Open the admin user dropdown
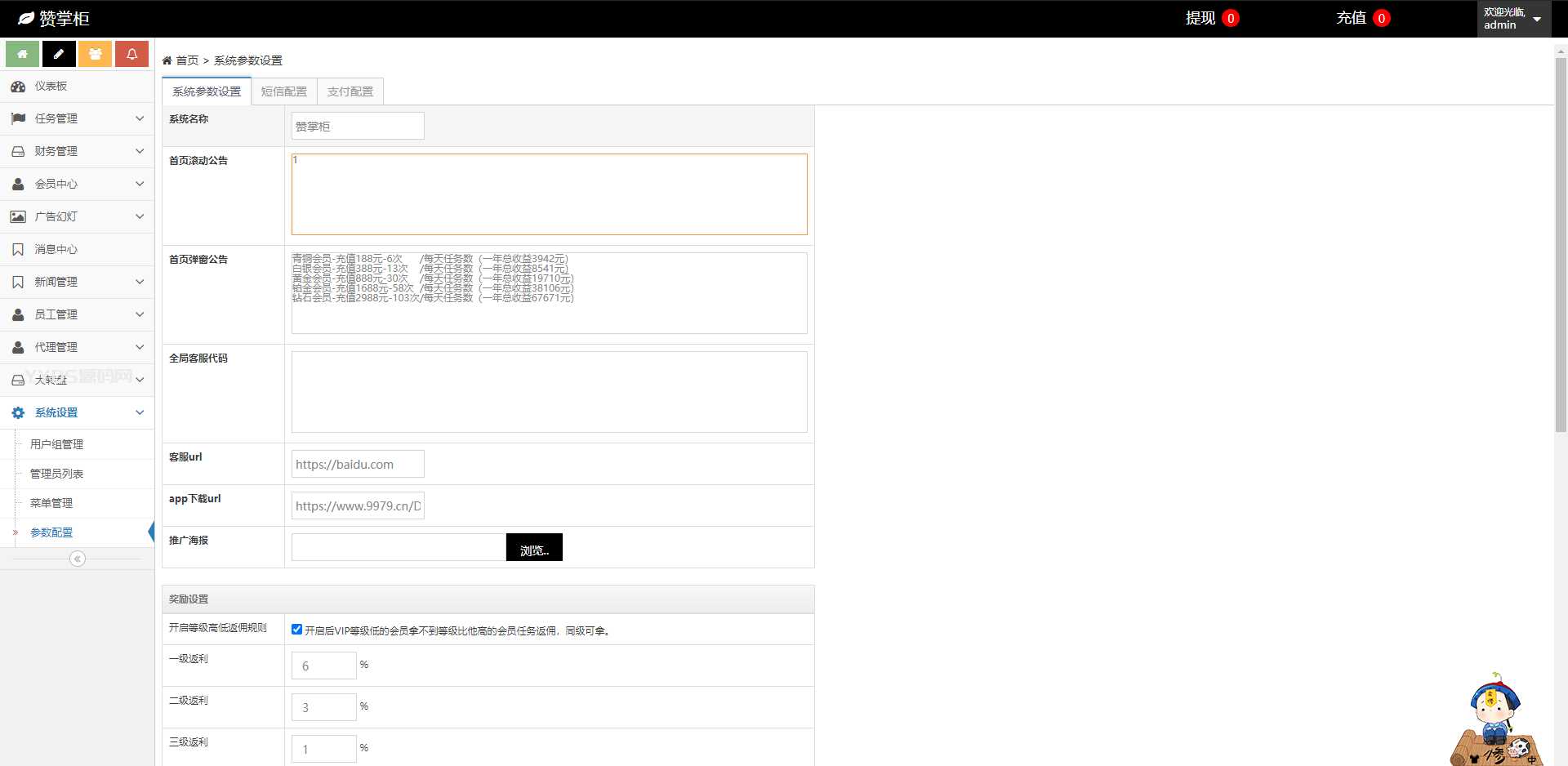 point(1512,19)
